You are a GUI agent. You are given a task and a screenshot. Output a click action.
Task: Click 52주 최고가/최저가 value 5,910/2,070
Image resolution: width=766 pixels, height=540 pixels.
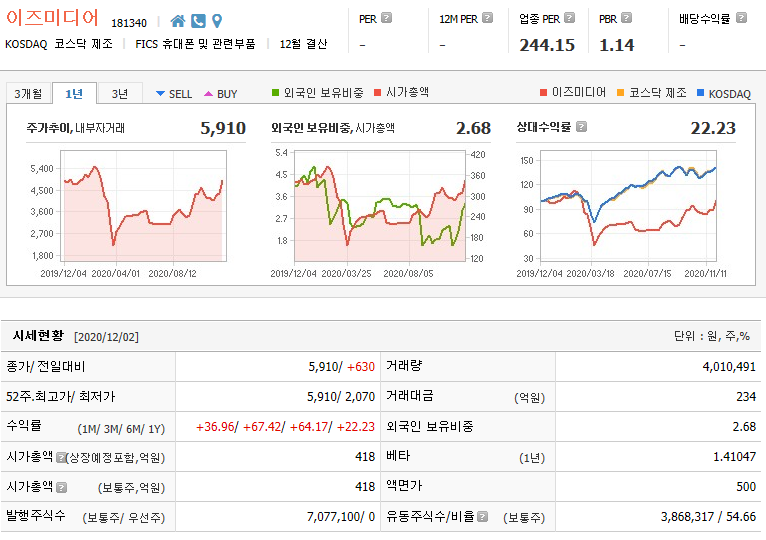341,397
